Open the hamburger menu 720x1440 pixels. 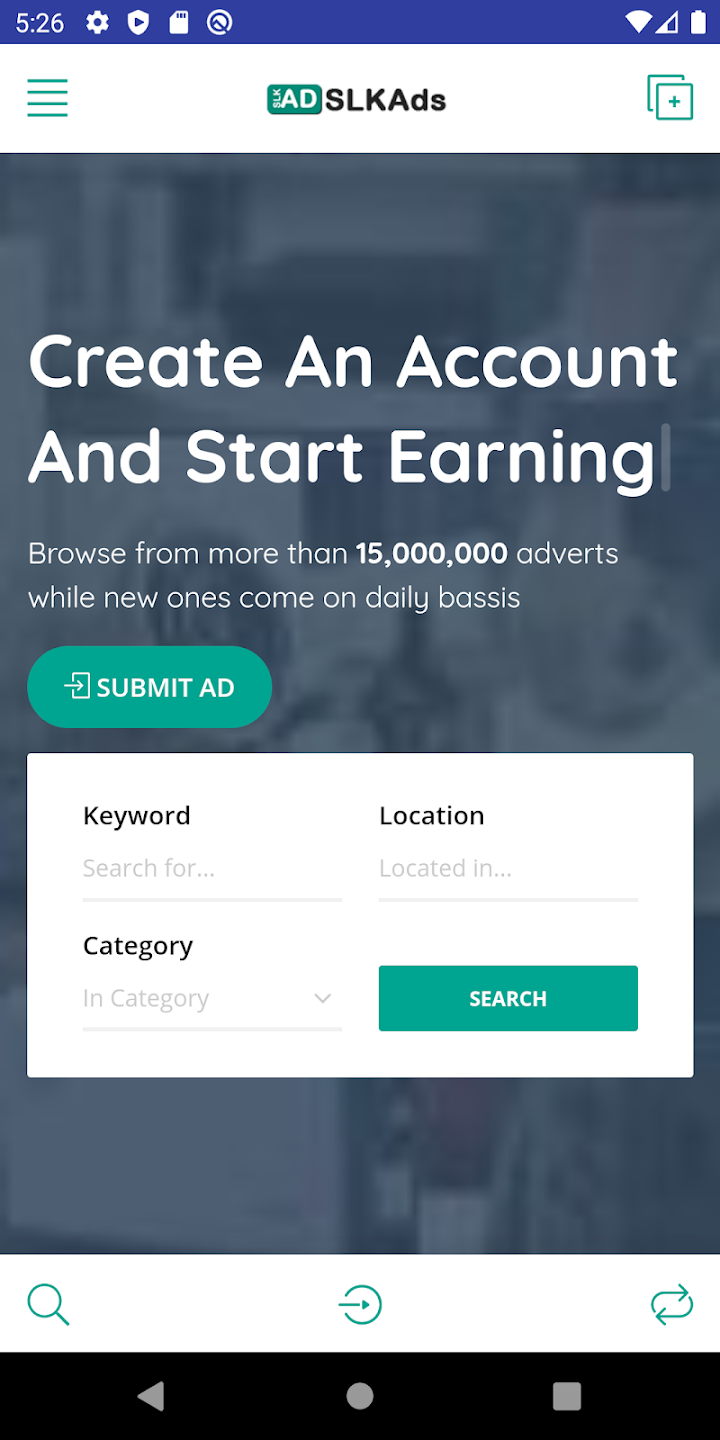pyautogui.click(x=47, y=98)
